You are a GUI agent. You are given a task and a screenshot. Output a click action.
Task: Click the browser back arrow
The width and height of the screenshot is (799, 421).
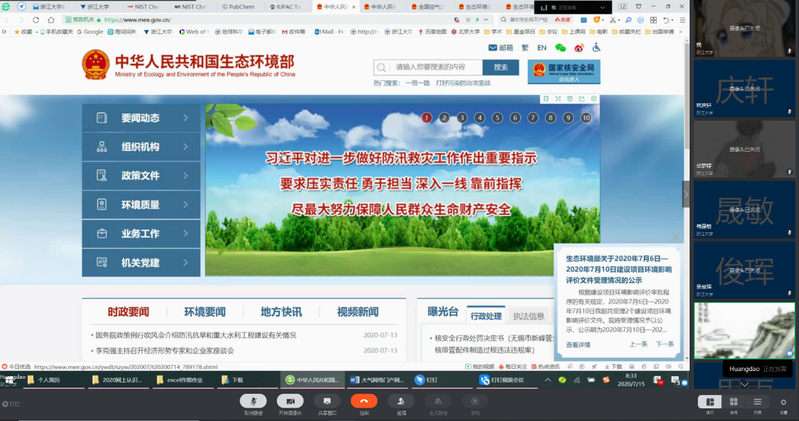point(7,19)
